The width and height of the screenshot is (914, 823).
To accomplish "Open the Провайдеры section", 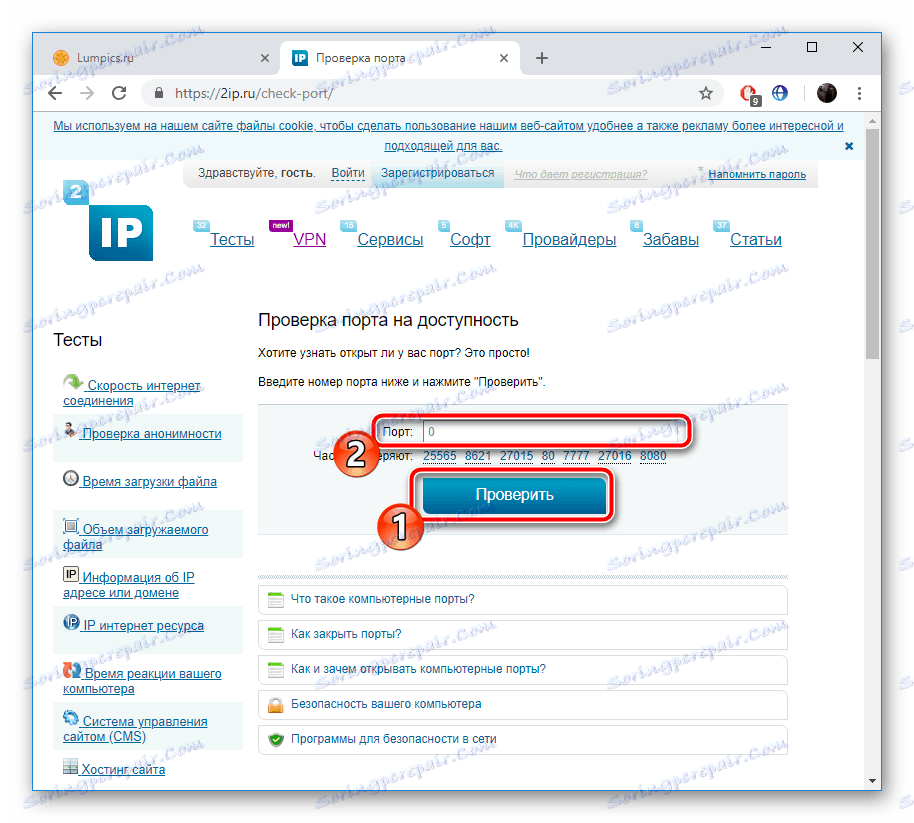I will pyautogui.click(x=569, y=239).
